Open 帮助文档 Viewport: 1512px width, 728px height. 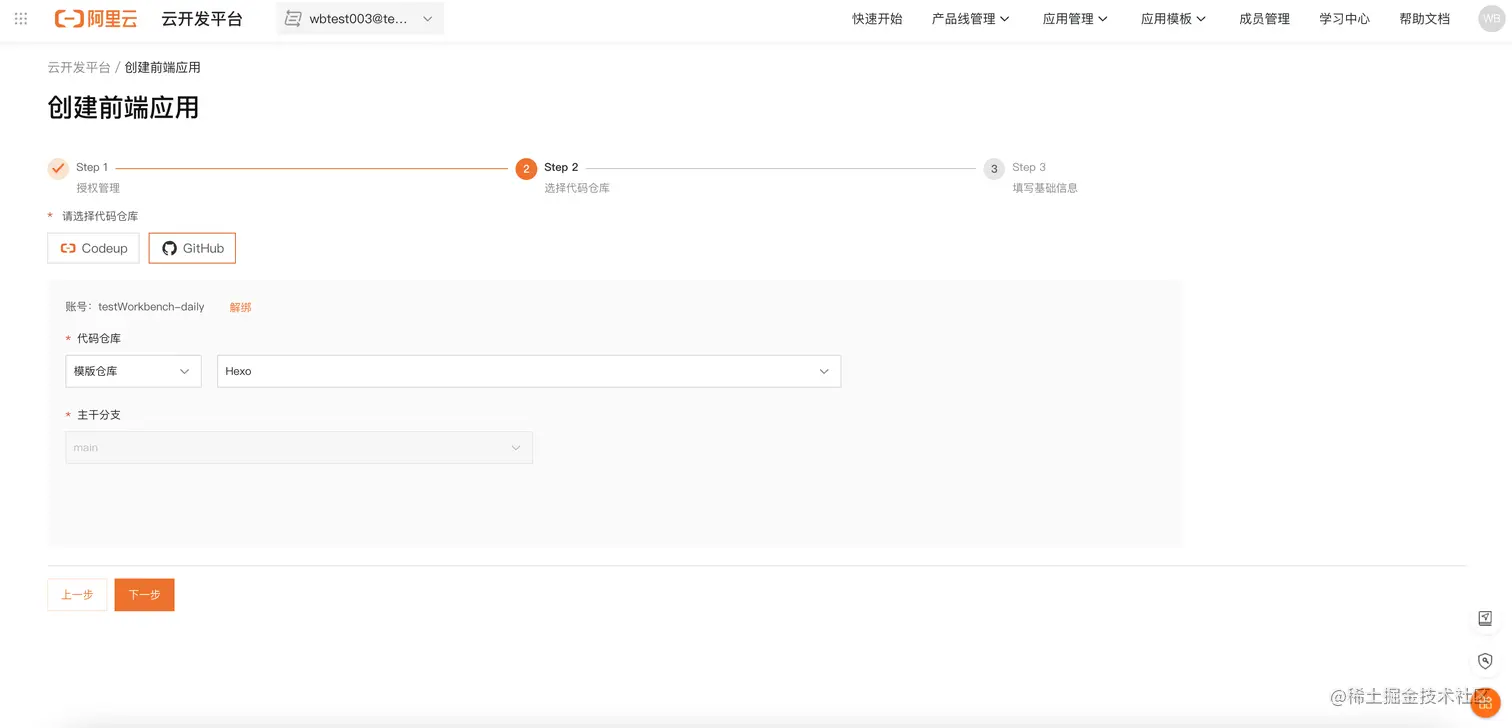coord(1424,19)
